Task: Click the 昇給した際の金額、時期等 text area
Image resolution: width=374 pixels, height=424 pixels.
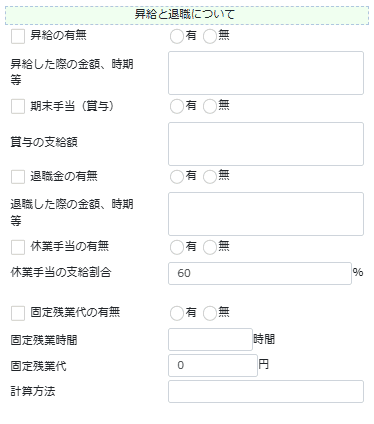Action: pos(266,73)
